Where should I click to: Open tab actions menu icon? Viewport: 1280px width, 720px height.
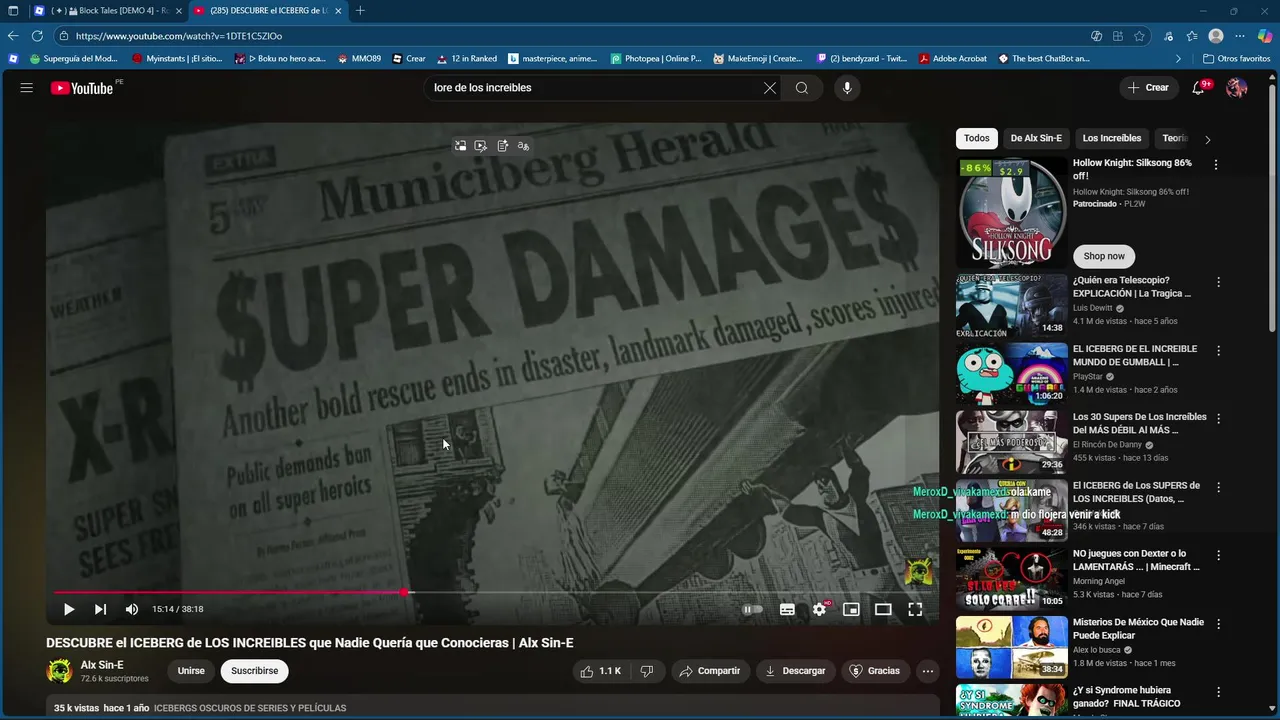coord(13,11)
